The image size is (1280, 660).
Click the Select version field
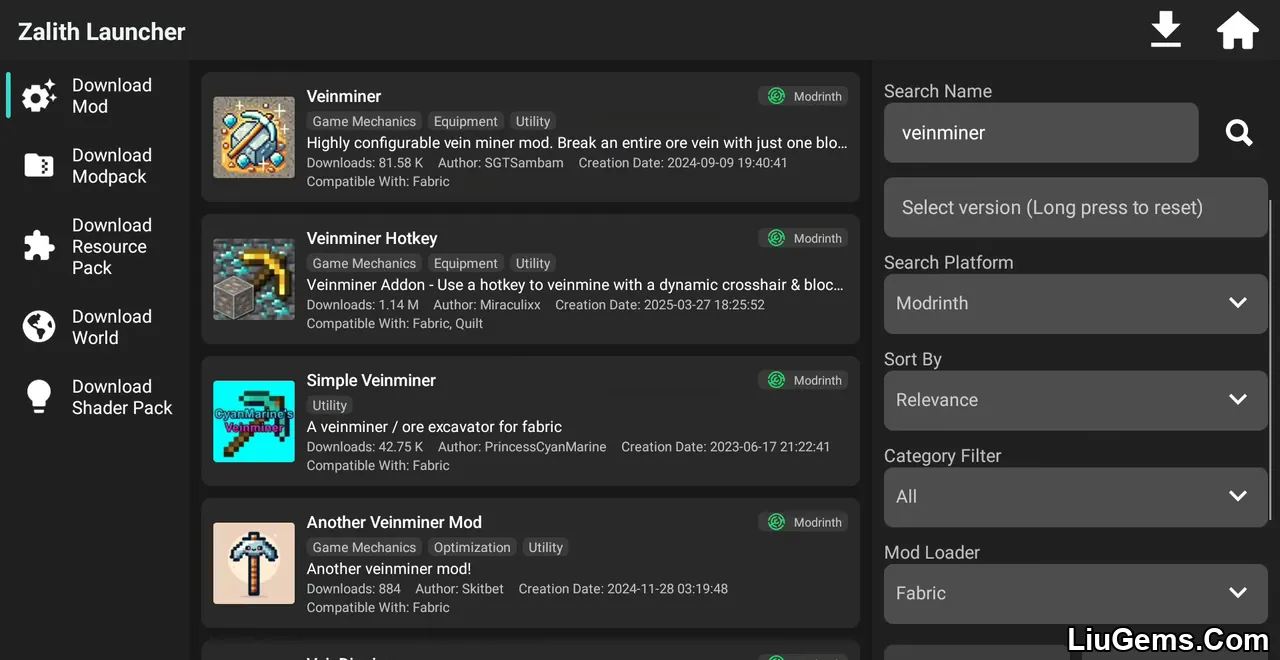click(x=1076, y=208)
